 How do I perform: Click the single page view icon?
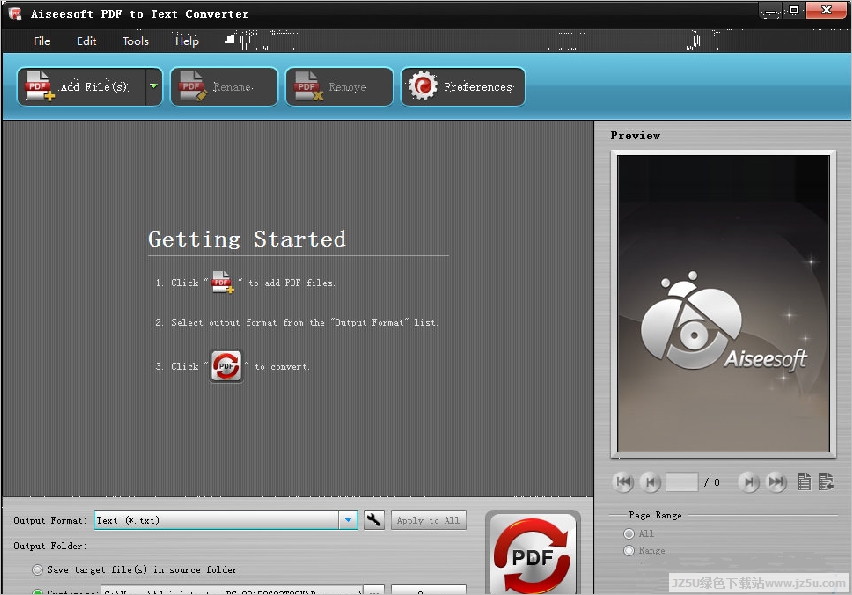[804, 481]
